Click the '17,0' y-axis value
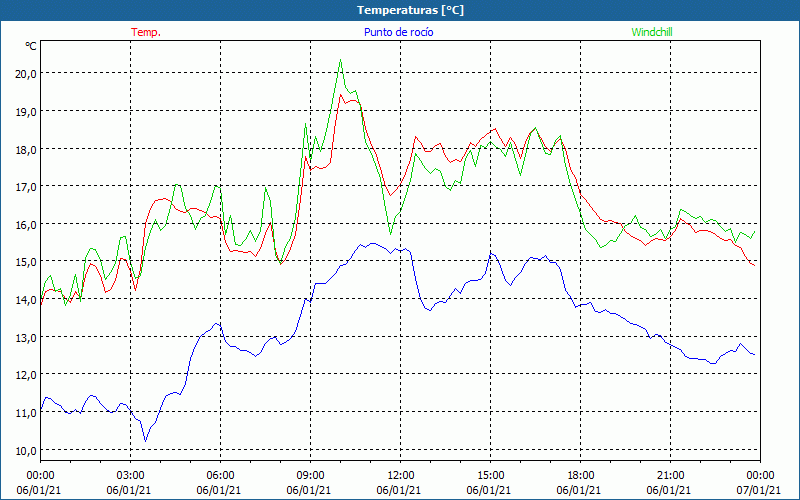 coord(26,187)
